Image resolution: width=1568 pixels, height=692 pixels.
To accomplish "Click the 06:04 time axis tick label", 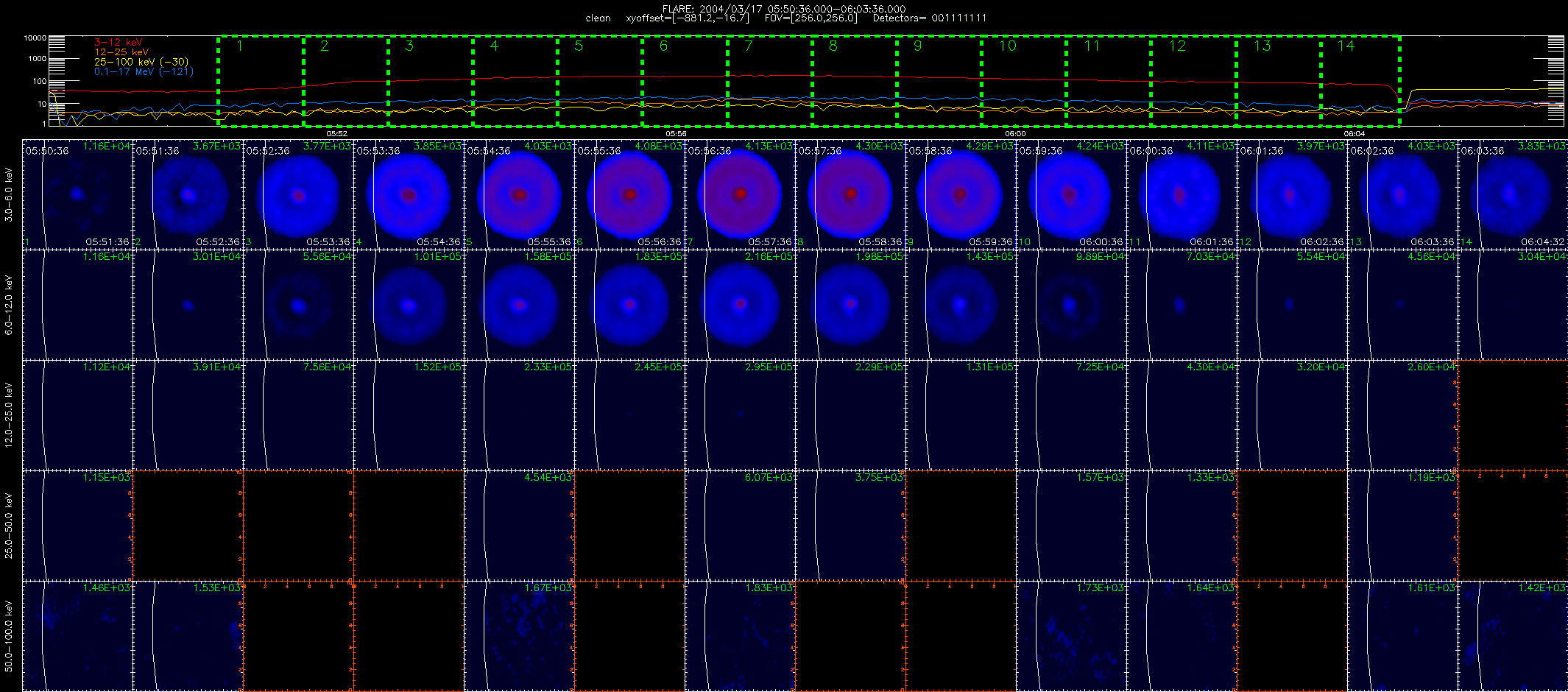I will 1354,134.
